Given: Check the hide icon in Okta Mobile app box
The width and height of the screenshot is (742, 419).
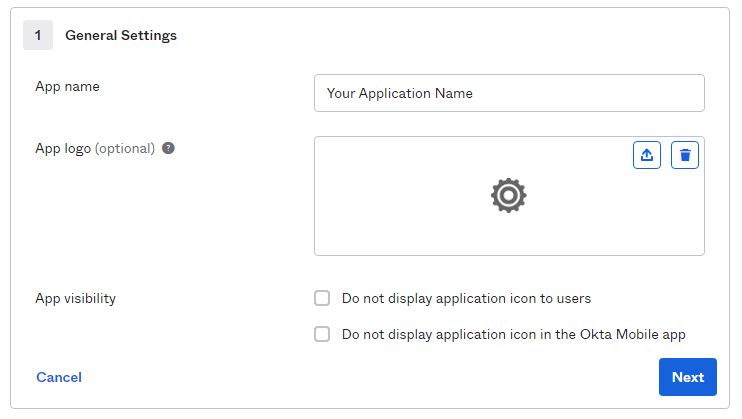Looking at the screenshot, I should coord(322,334).
